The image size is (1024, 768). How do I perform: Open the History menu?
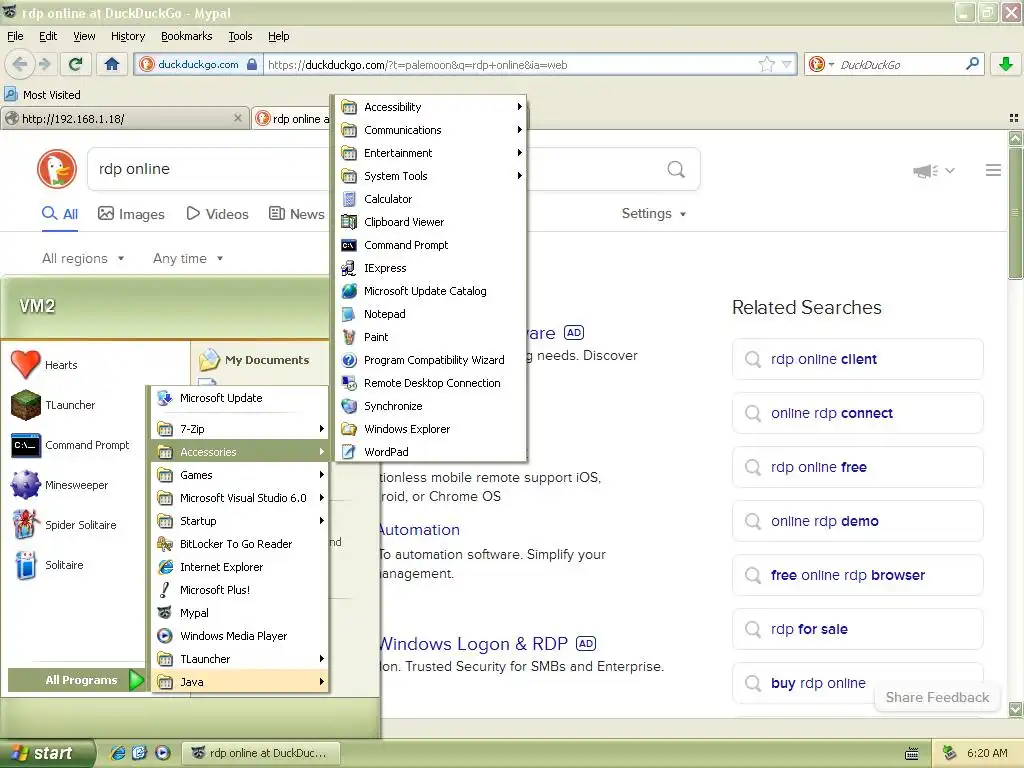click(x=128, y=36)
